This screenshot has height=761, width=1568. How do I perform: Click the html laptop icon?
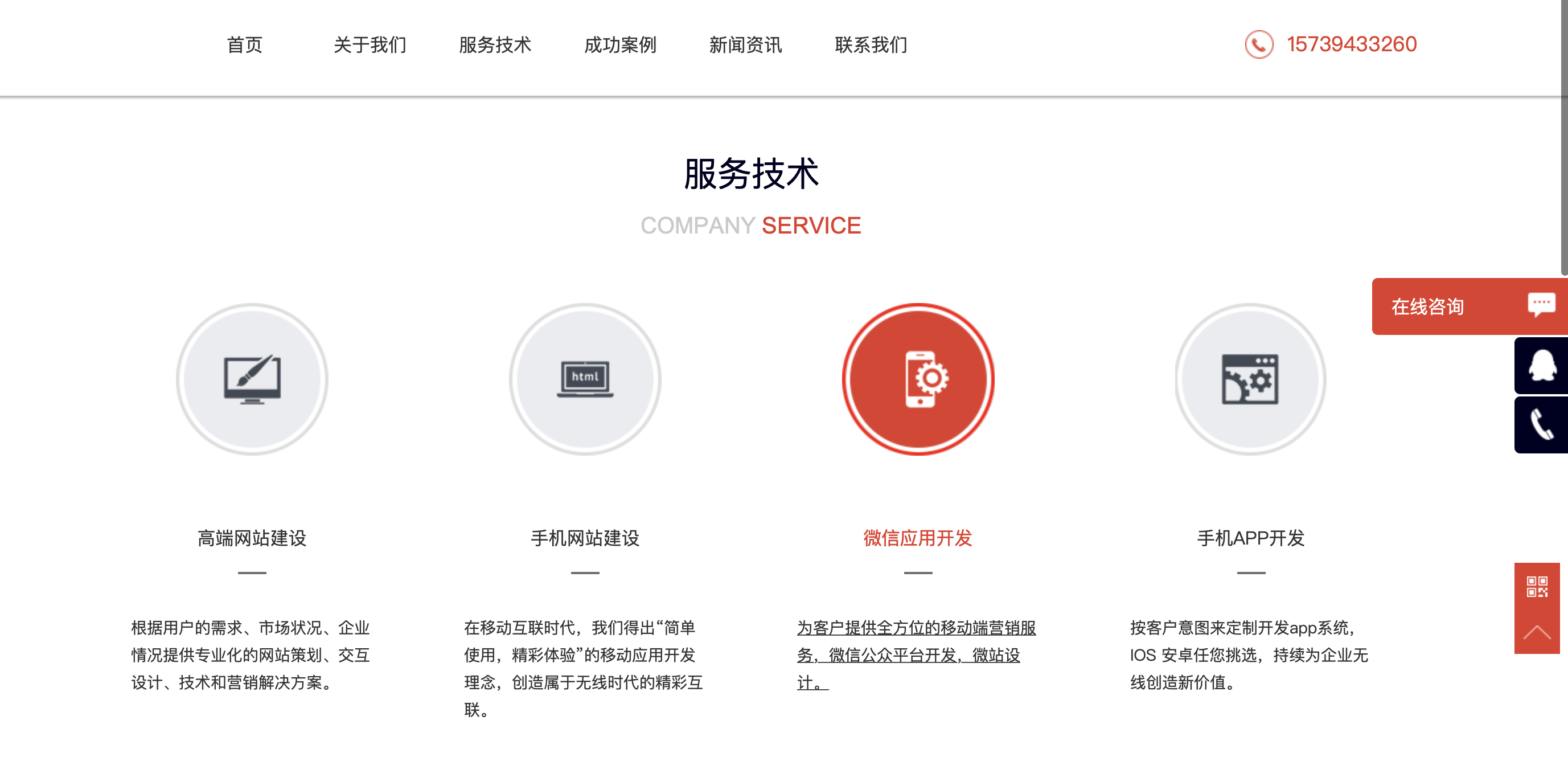click(585, 379)
